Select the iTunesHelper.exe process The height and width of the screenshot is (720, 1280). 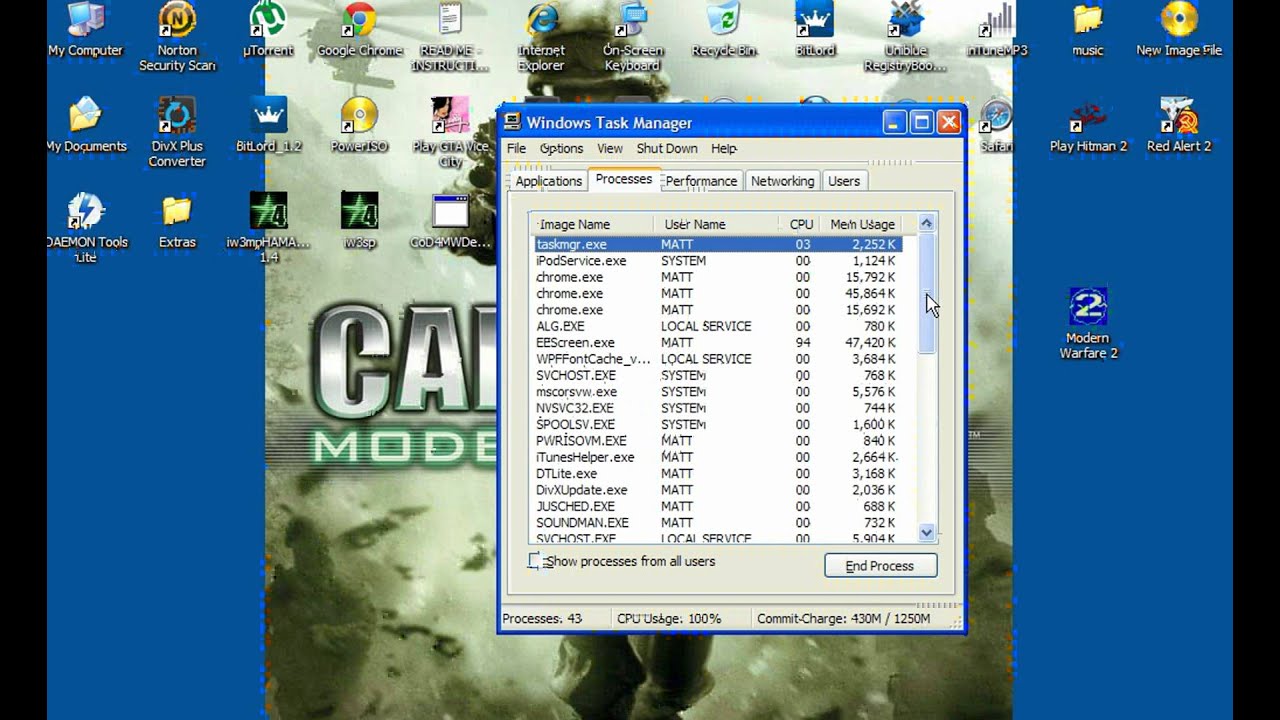(x=718, y=457)
